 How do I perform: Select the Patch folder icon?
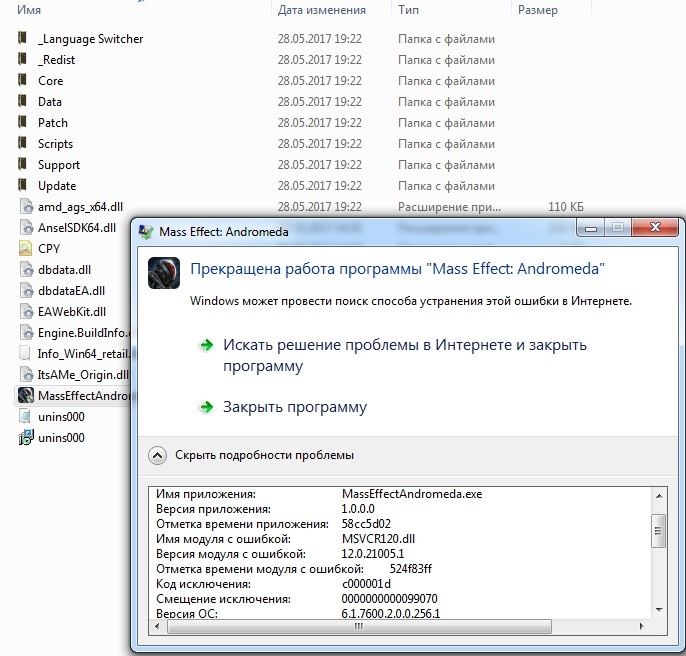click(23, 122)
